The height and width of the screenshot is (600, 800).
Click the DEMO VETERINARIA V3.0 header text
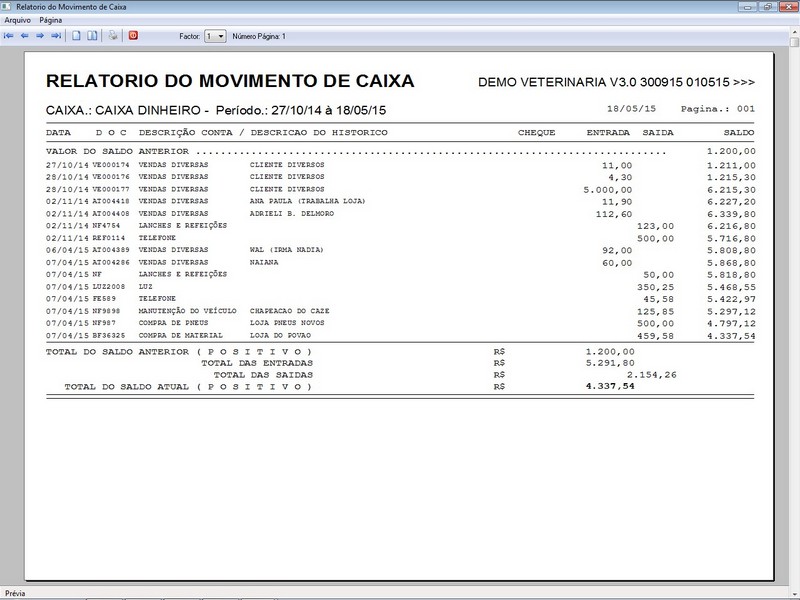tap(616, 82)
